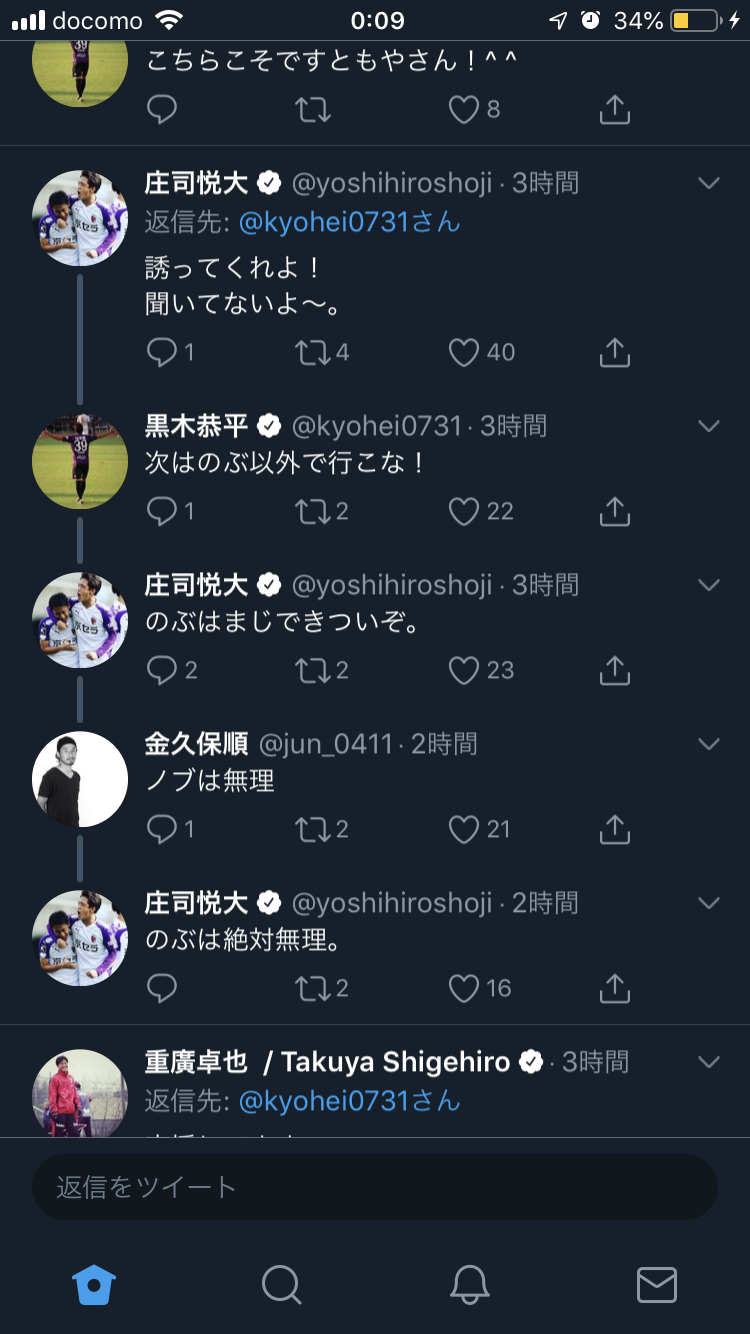Retweet the ノブは無理 tweet
750x1334 pixels.
pos(313,829)
